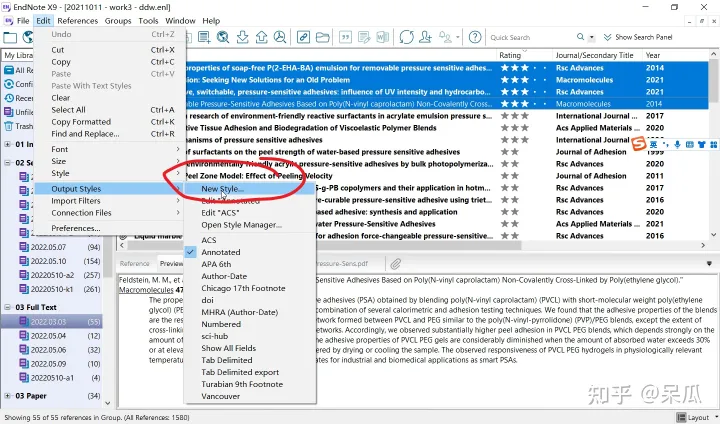Expand the Connection Files submenu
Image resolution: width=720 pixels, height=424 pixels.
tap(110, 213)
